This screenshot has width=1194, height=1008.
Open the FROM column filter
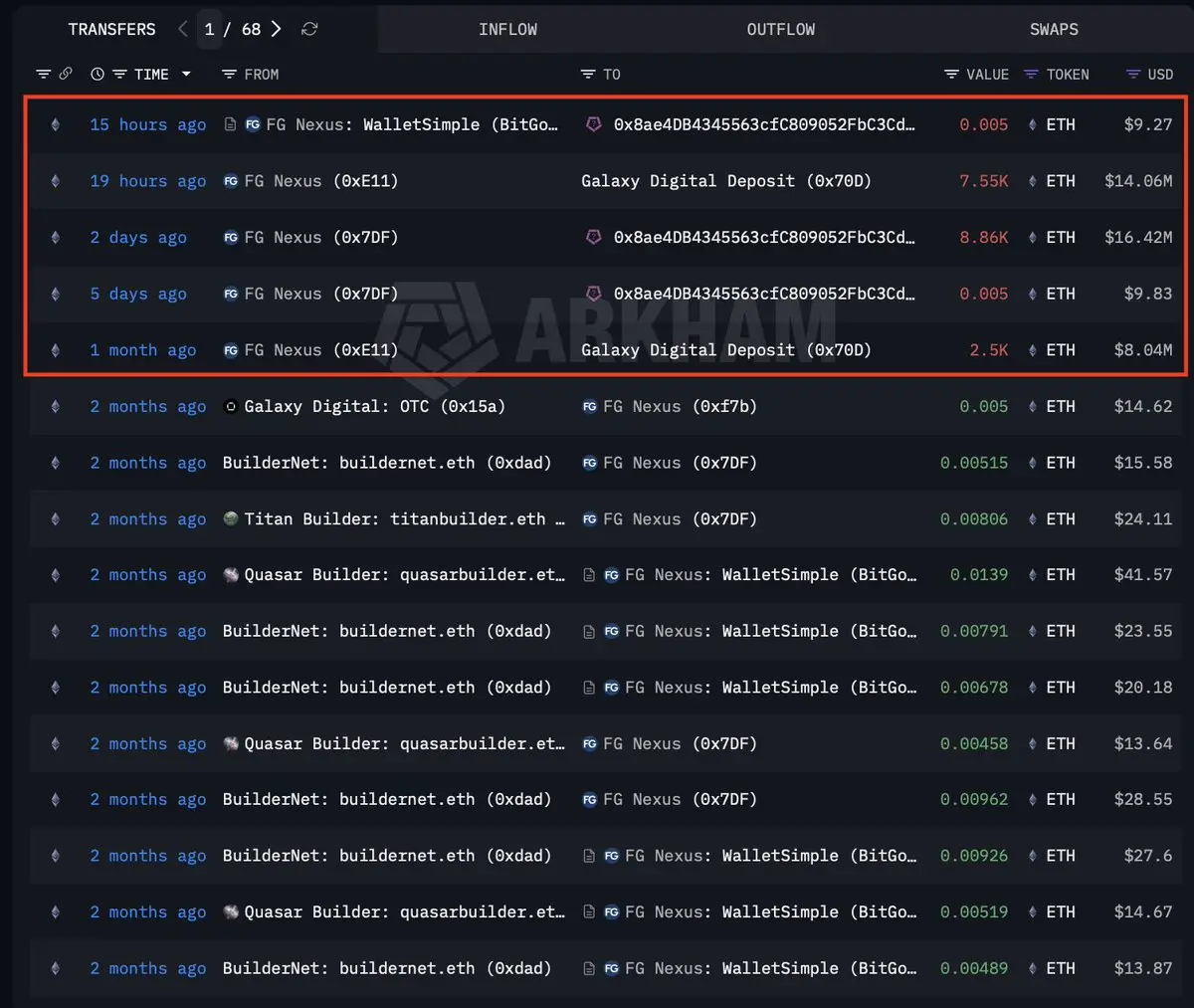coord(229,75)
